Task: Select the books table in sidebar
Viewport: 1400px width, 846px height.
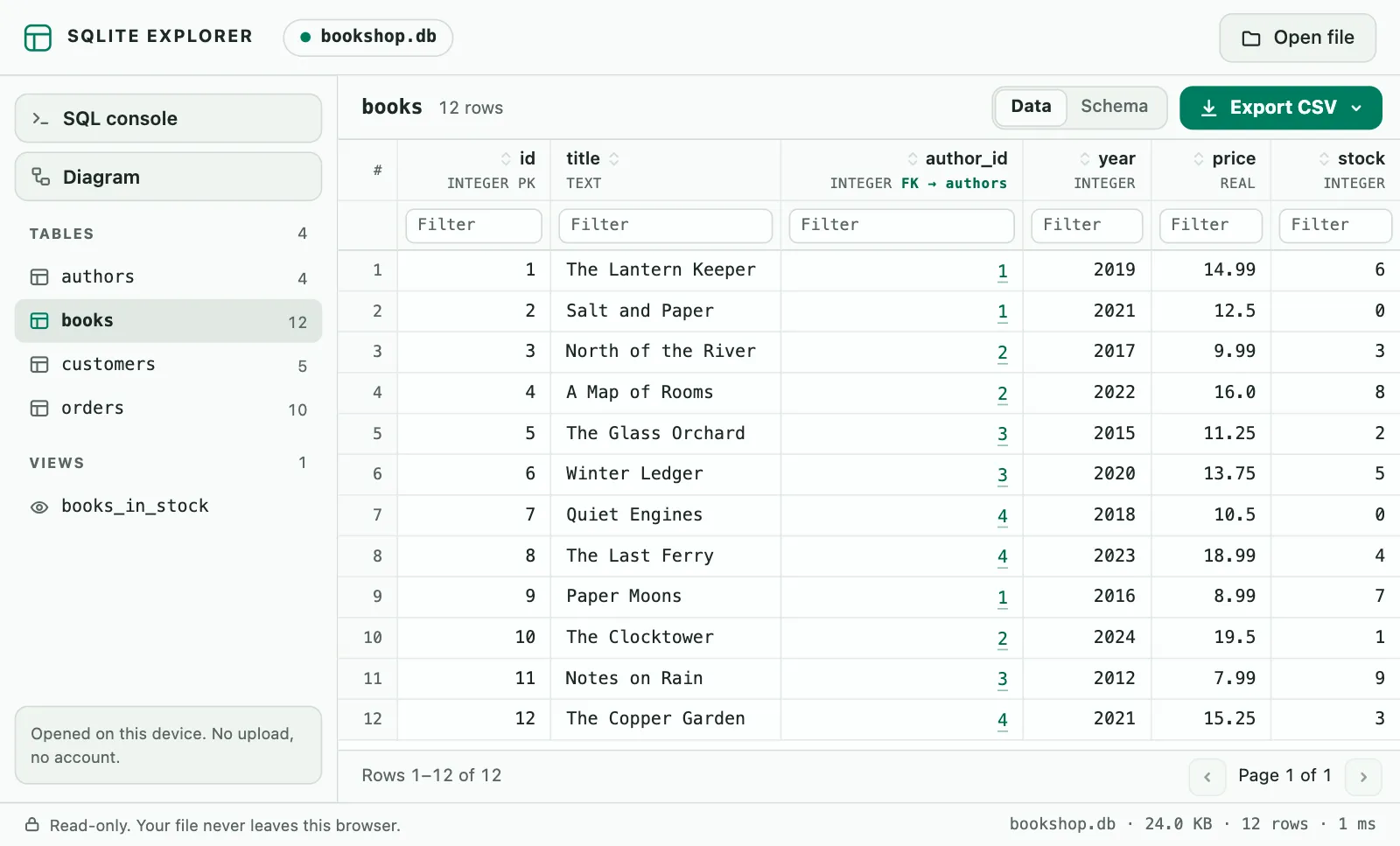Action: (x=168, y=321)
